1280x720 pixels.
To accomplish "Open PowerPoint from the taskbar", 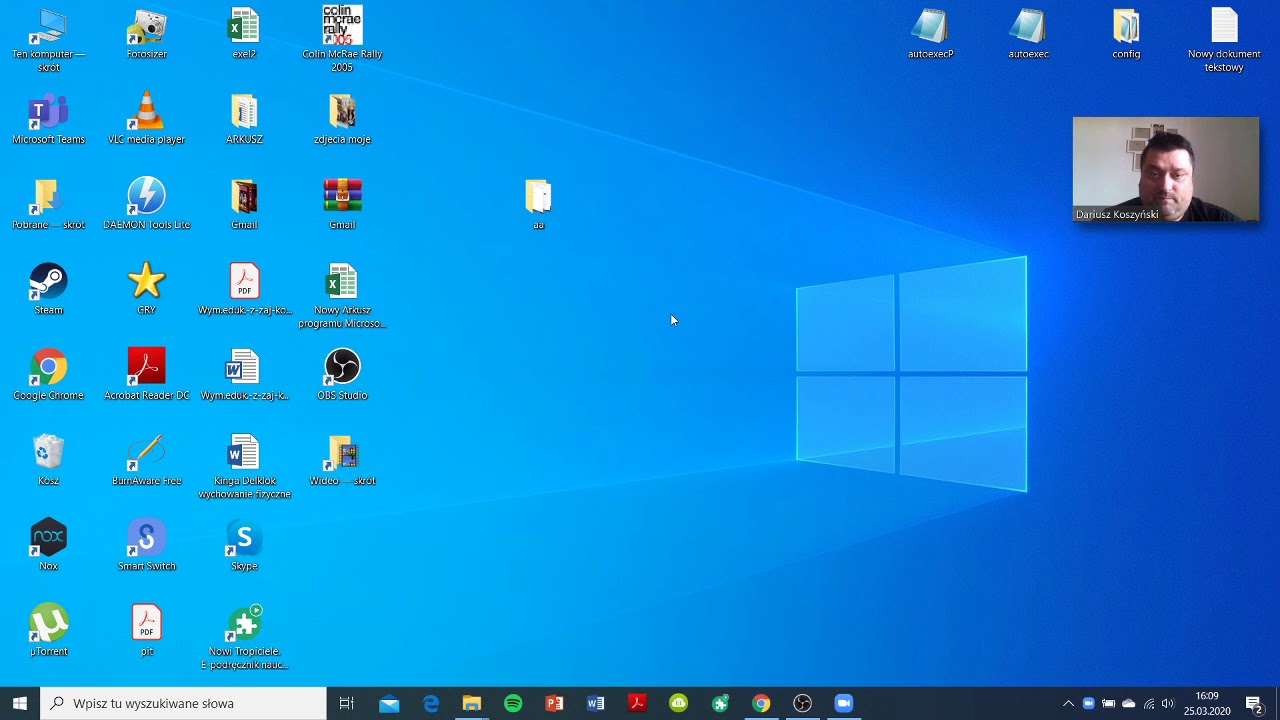I will 554,703.
